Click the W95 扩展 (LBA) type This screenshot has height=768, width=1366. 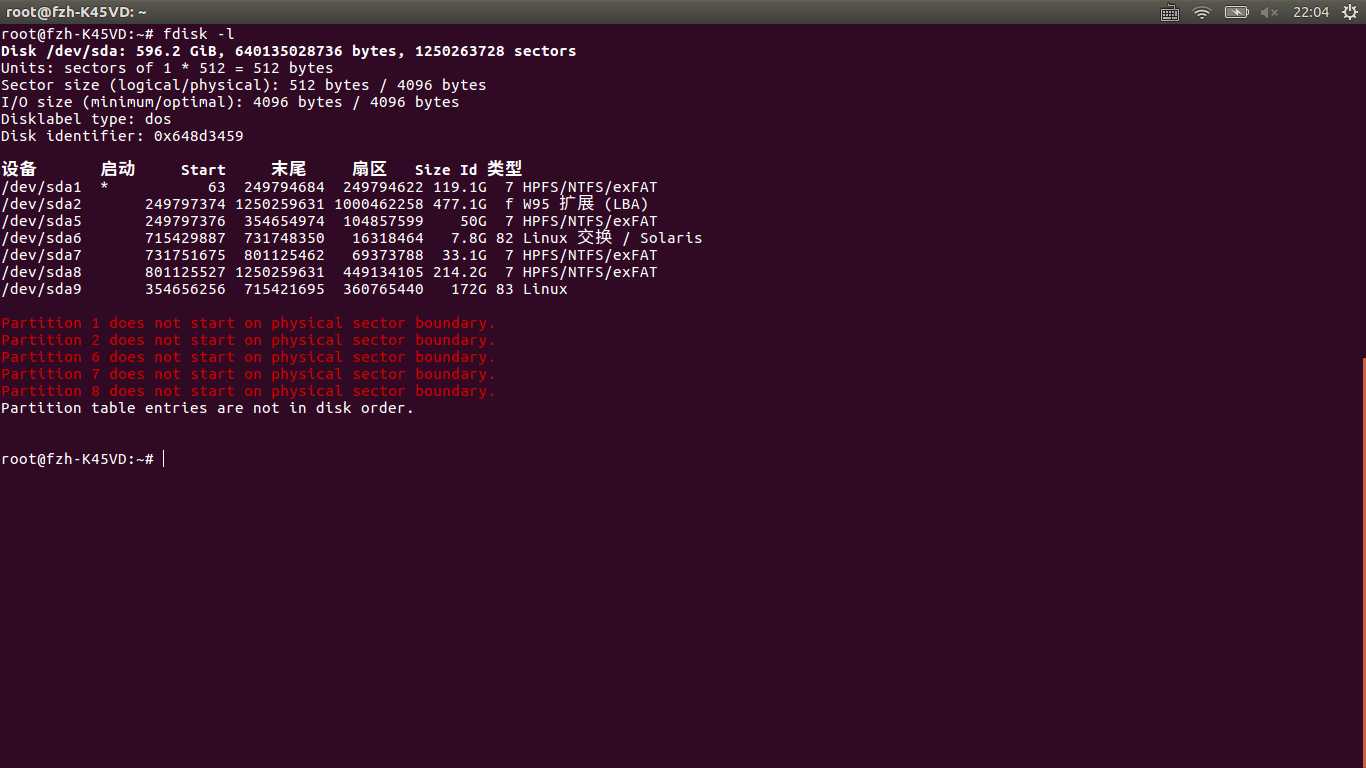click(x=586, y=204)
